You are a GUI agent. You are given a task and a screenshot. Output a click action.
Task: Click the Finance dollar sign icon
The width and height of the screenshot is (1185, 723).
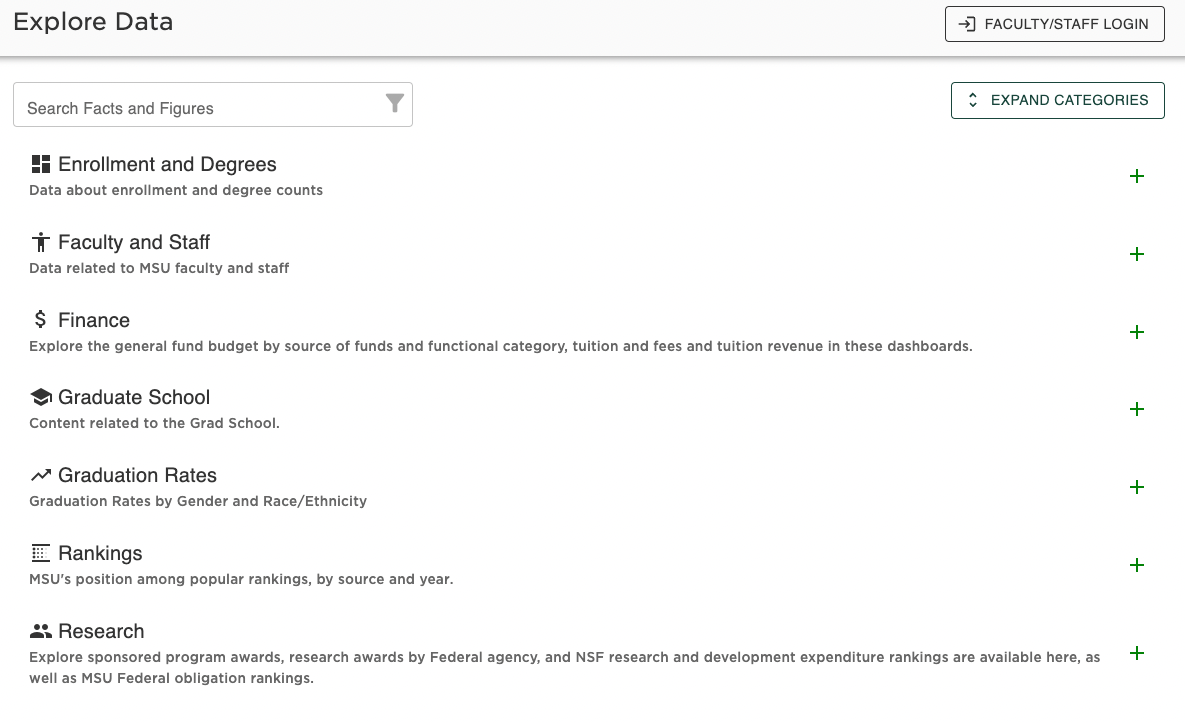40,319
